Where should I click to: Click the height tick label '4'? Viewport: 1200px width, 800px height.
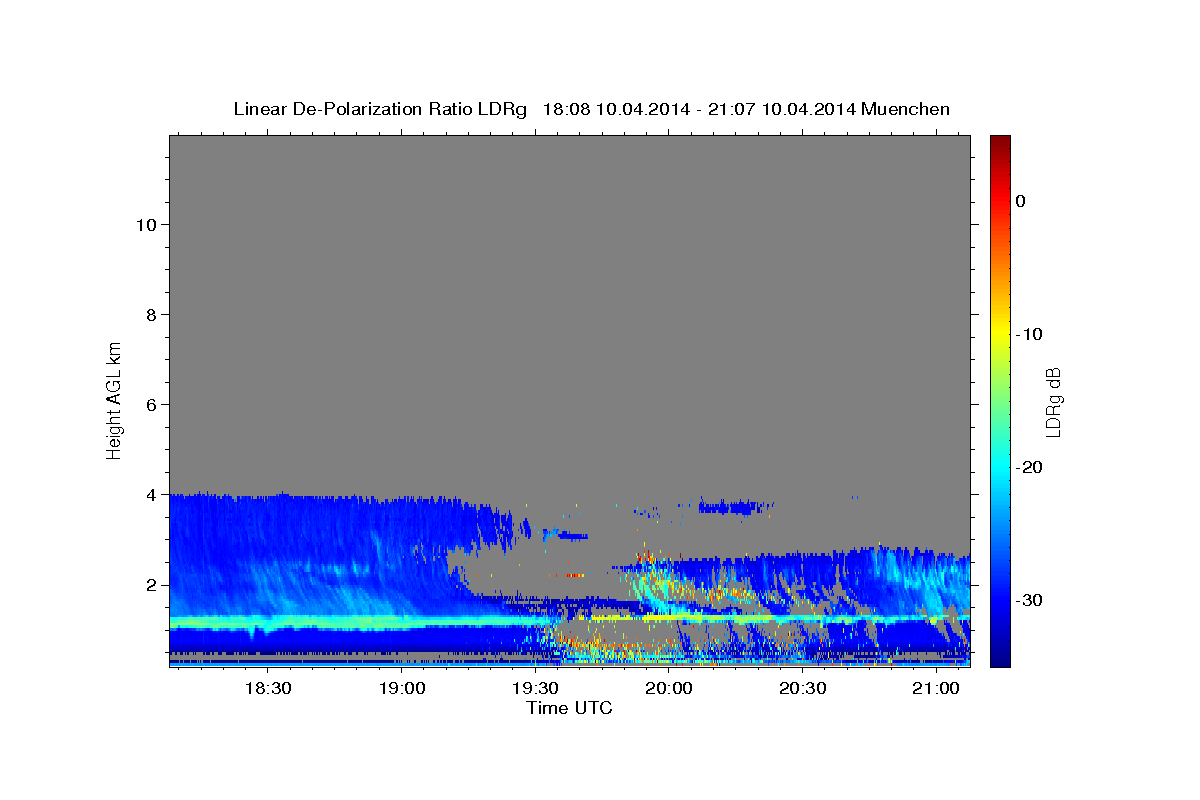pyautogui.click(x=151, y=494)
